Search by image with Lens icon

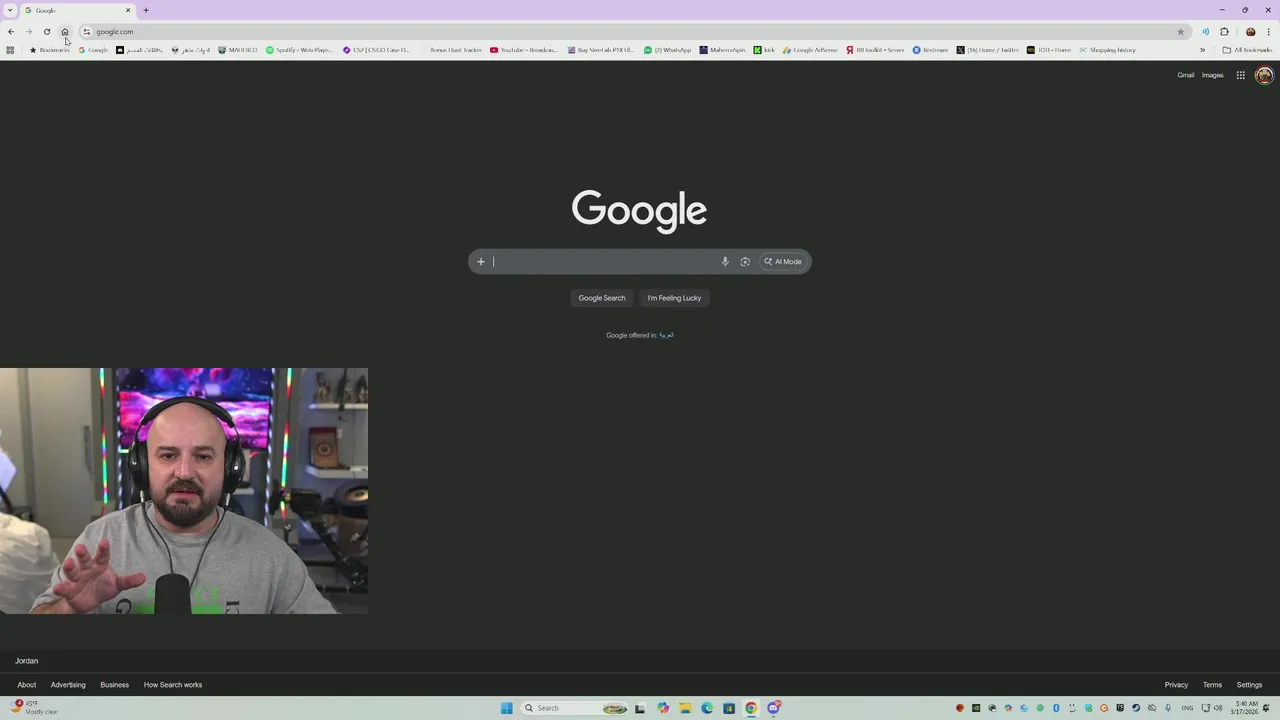(745, 262)
